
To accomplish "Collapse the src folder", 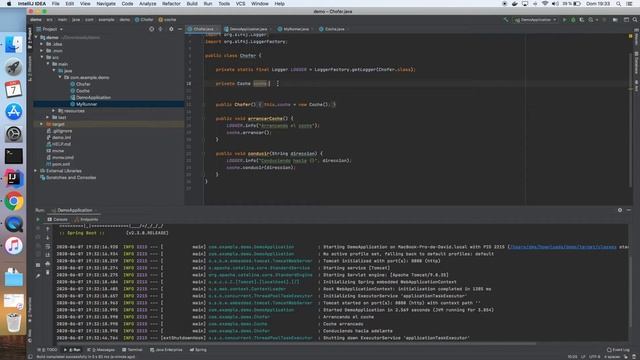I will pyautogui.click(x=42, y=57).
